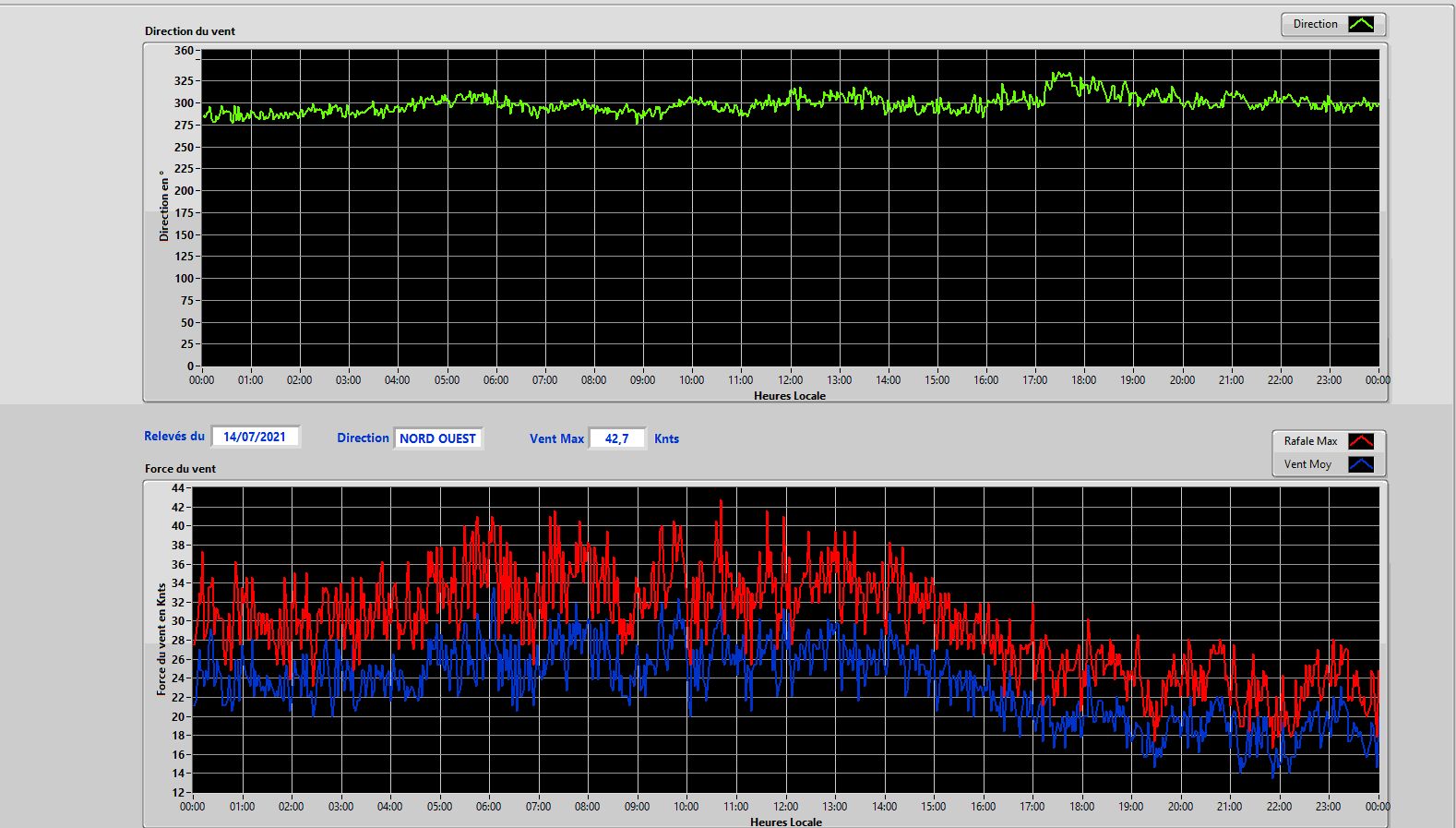Click the 'Relevés du' label
Screen dimensions: 1456x828
(x=174, y=436)
